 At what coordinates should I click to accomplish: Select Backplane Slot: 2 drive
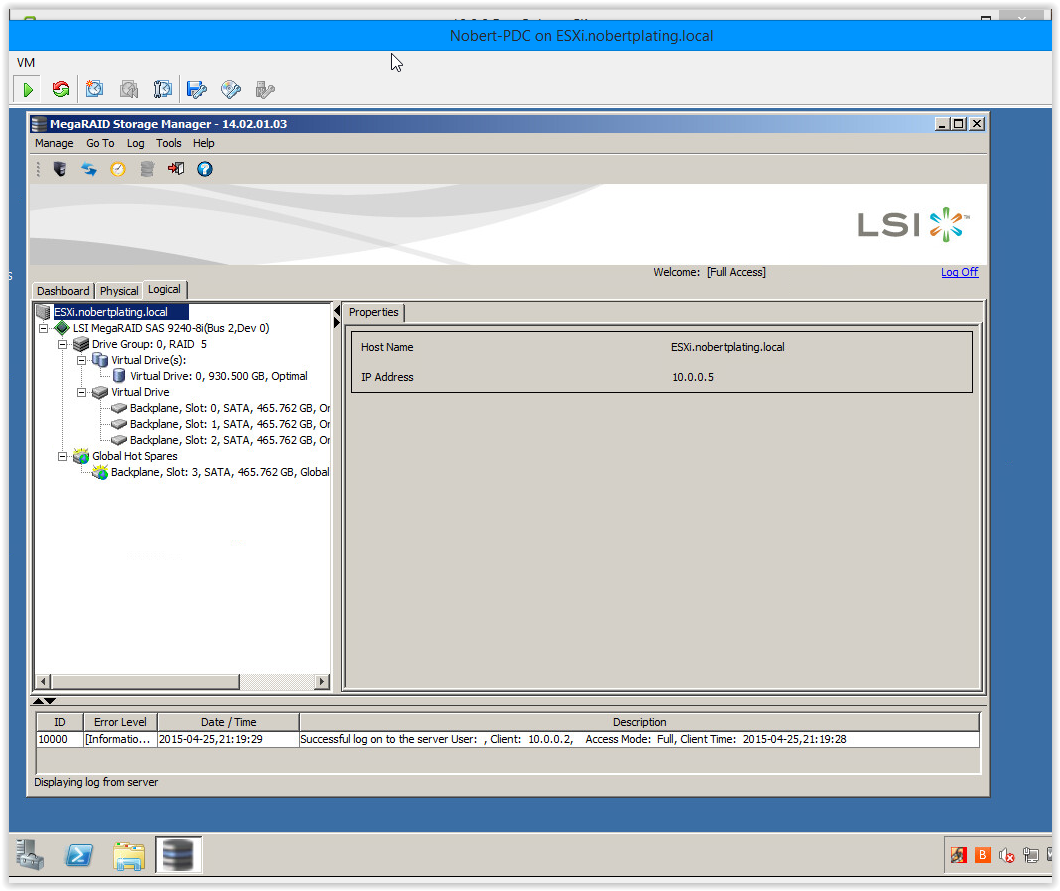(x=230, y=440)
